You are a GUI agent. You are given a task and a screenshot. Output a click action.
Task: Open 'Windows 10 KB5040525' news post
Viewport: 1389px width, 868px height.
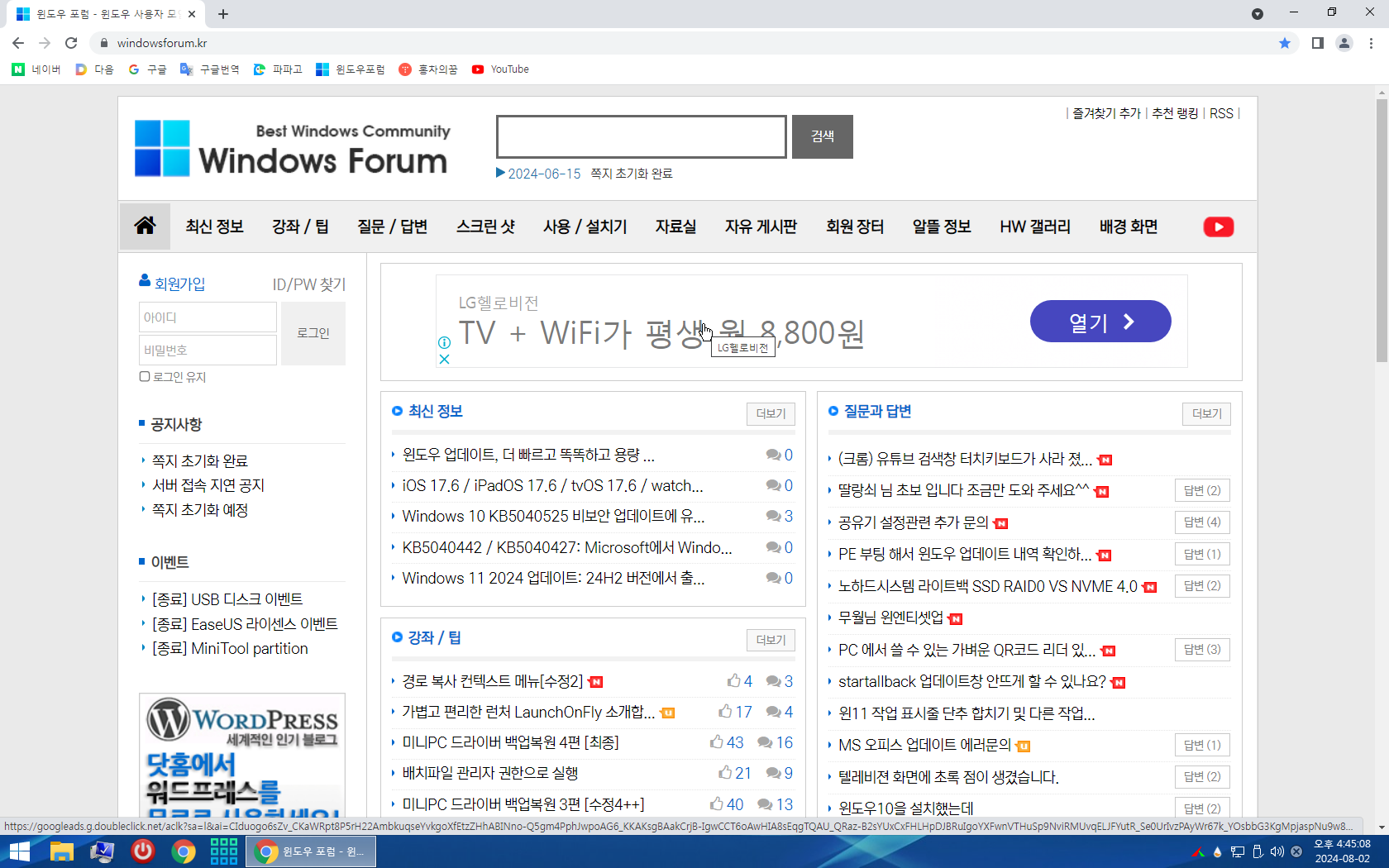coord(553,517)
